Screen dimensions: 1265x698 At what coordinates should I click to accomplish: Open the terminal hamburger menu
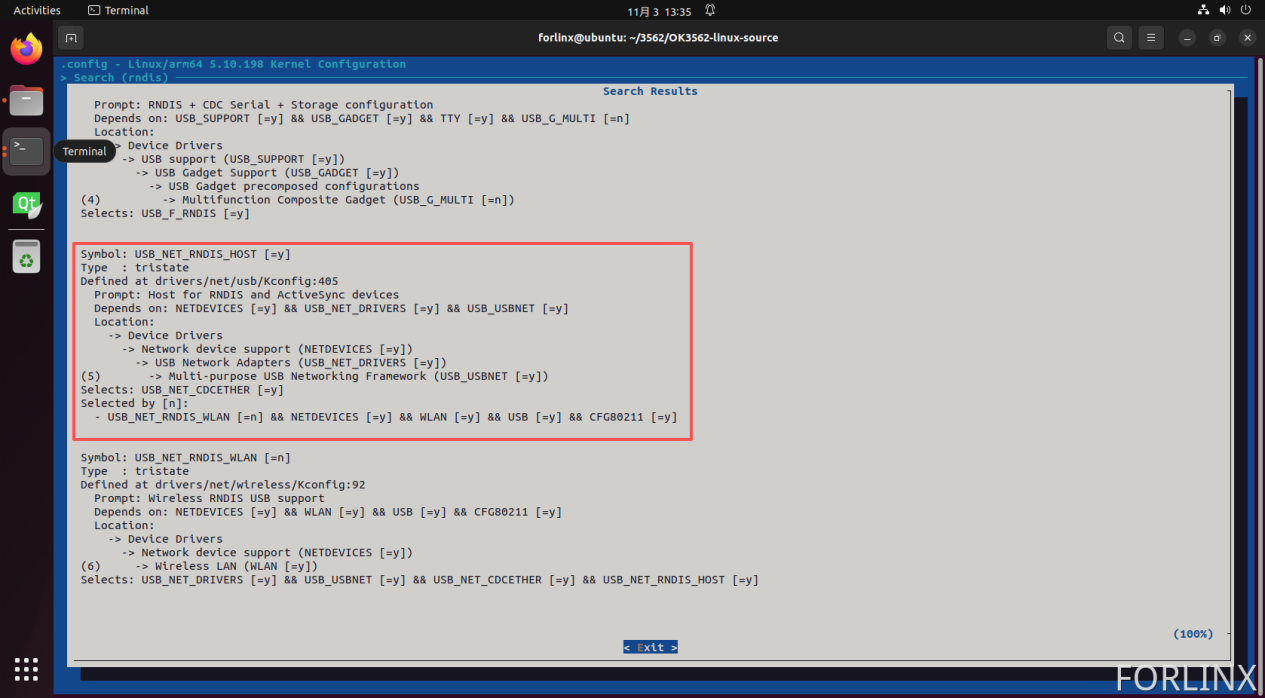pyautogui.click(x=1150, y=37)
